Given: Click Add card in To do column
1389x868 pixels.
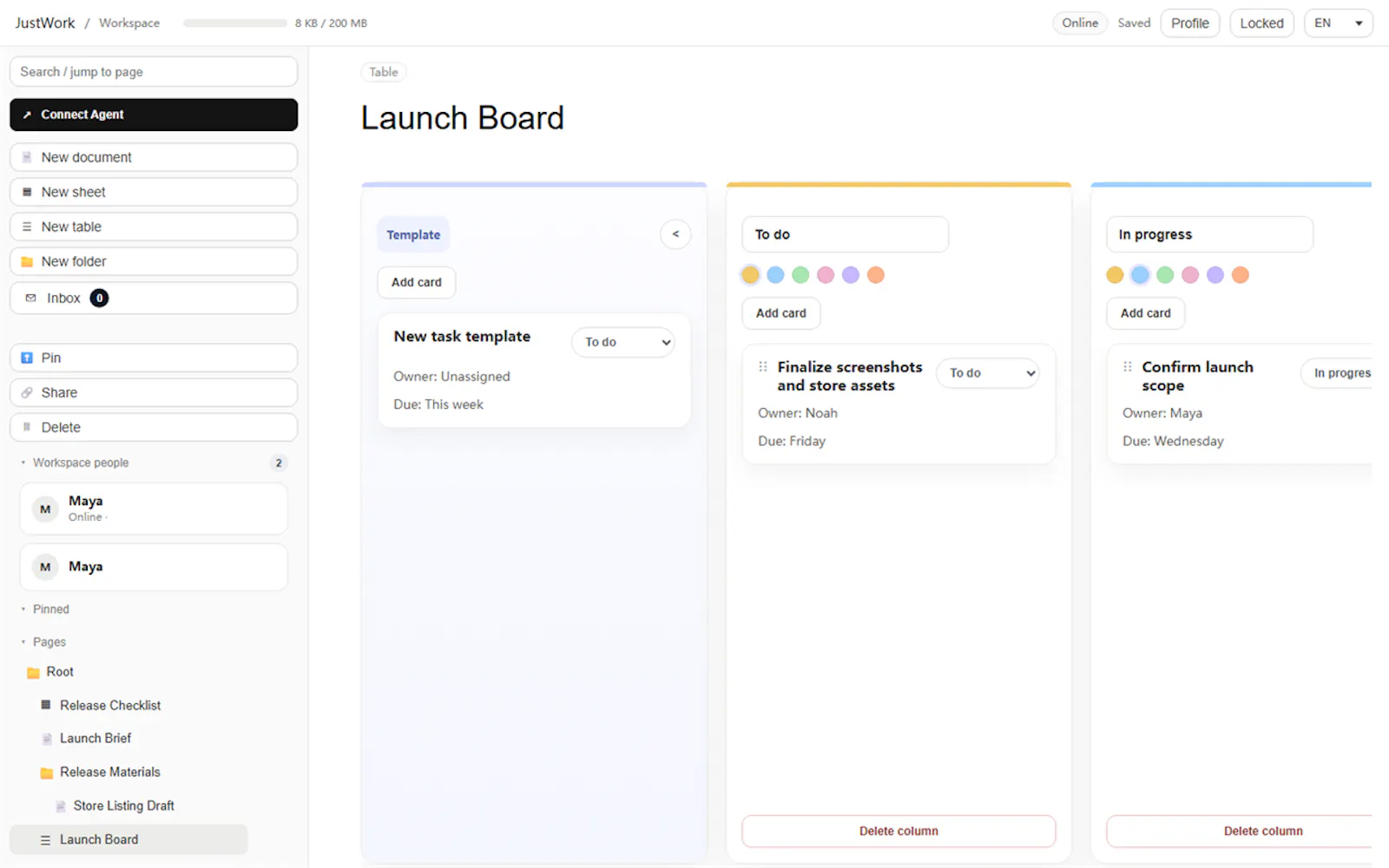Looking at the screenshot, I should pyautogui.click(x=781, y=313).
